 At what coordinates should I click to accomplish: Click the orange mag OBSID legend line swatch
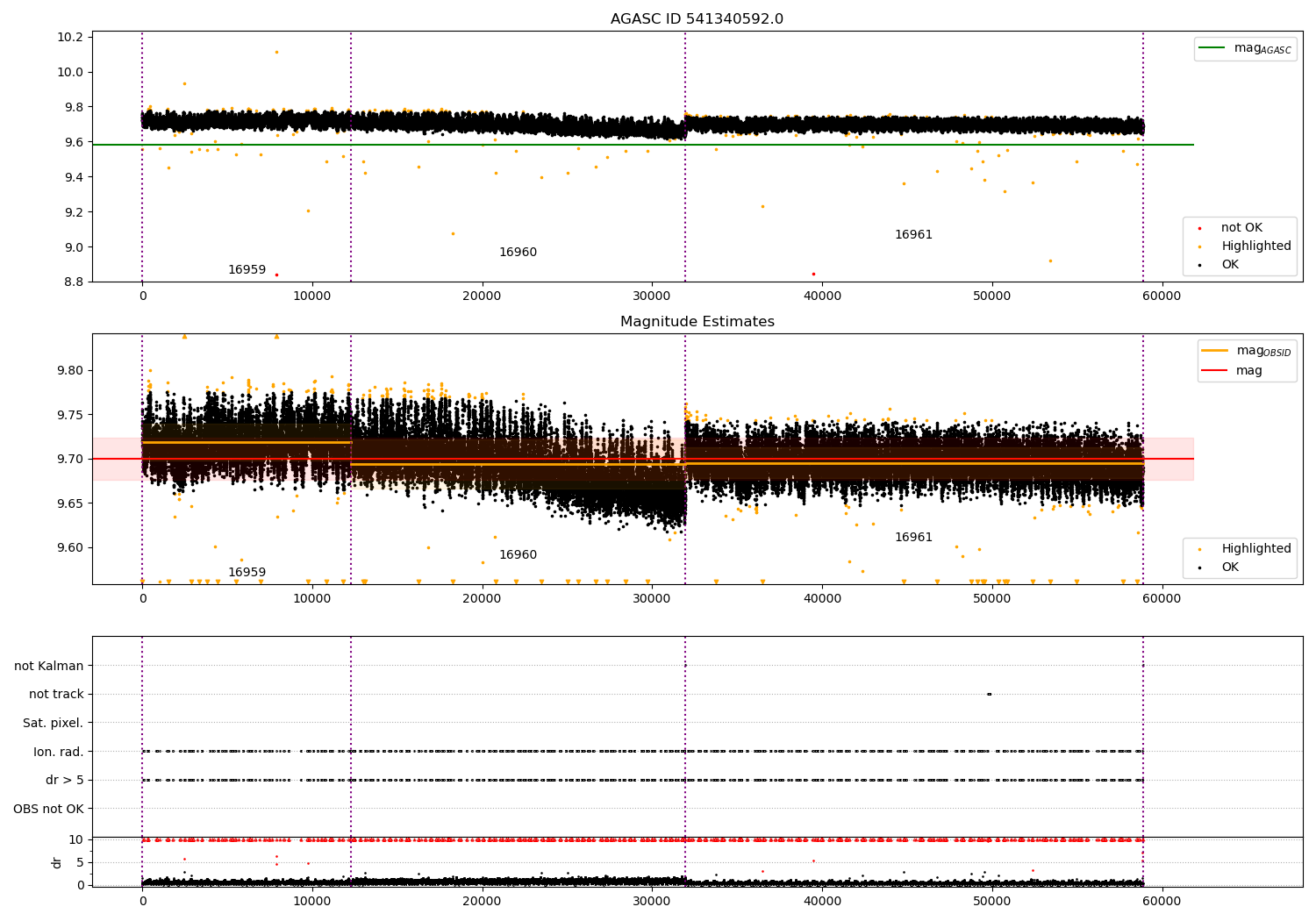click(x=1215, y=351)
